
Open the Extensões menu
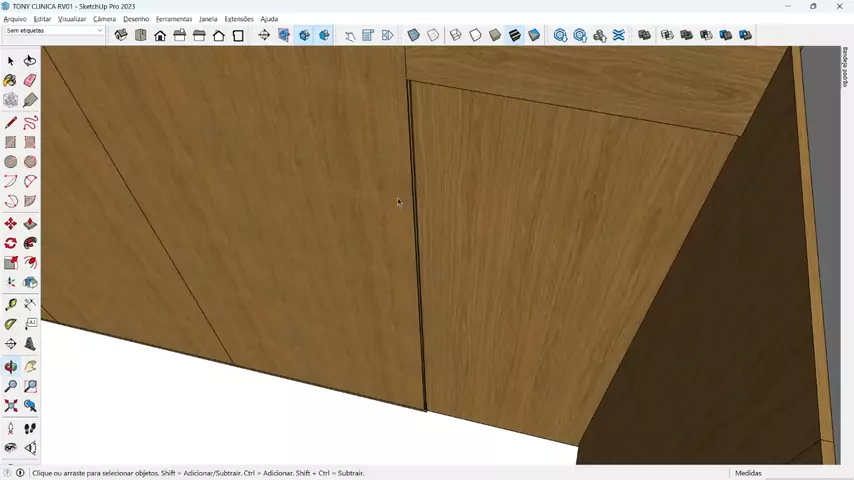coord(239,19)
